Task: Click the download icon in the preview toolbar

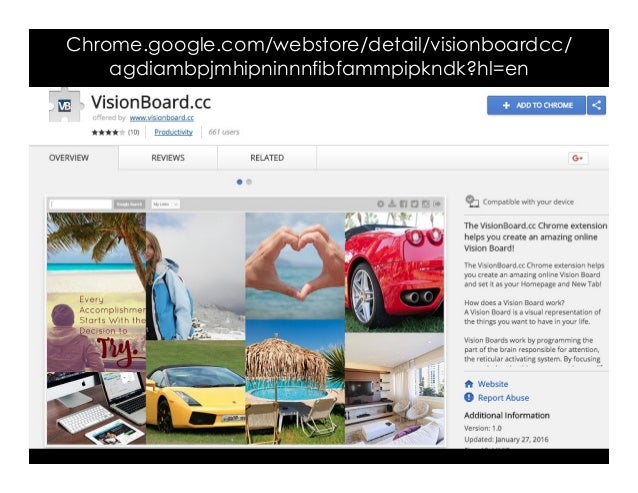Action: 392,204
